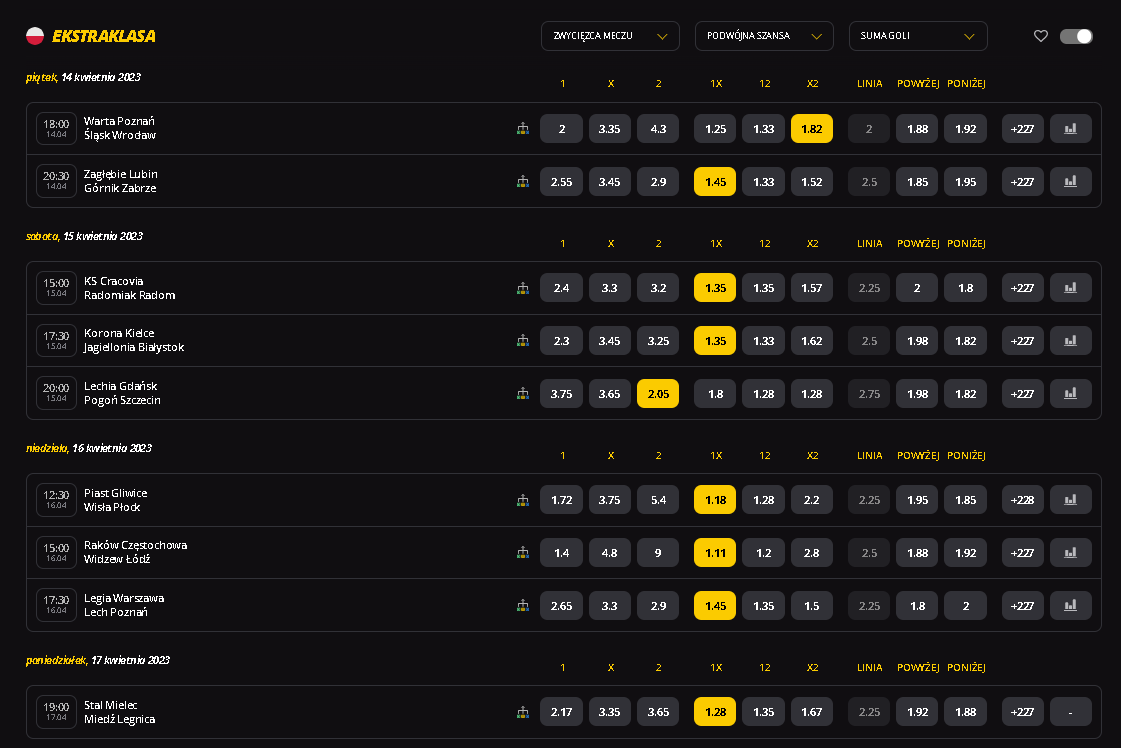Deselect away win odds 2.05 for Lechia Gdańsk
This screenshot has height=748, width=1121.
[658, 393]
